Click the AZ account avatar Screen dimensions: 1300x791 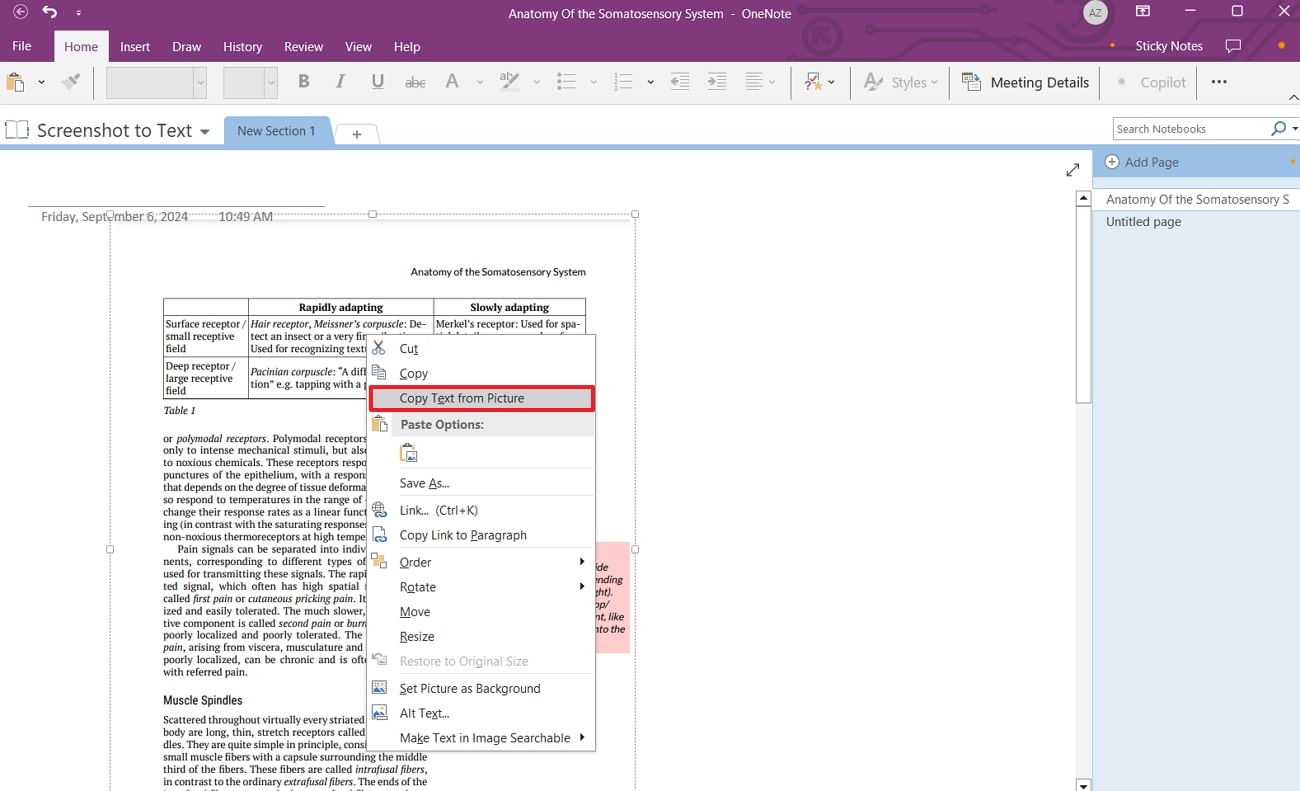(1096, 12)
